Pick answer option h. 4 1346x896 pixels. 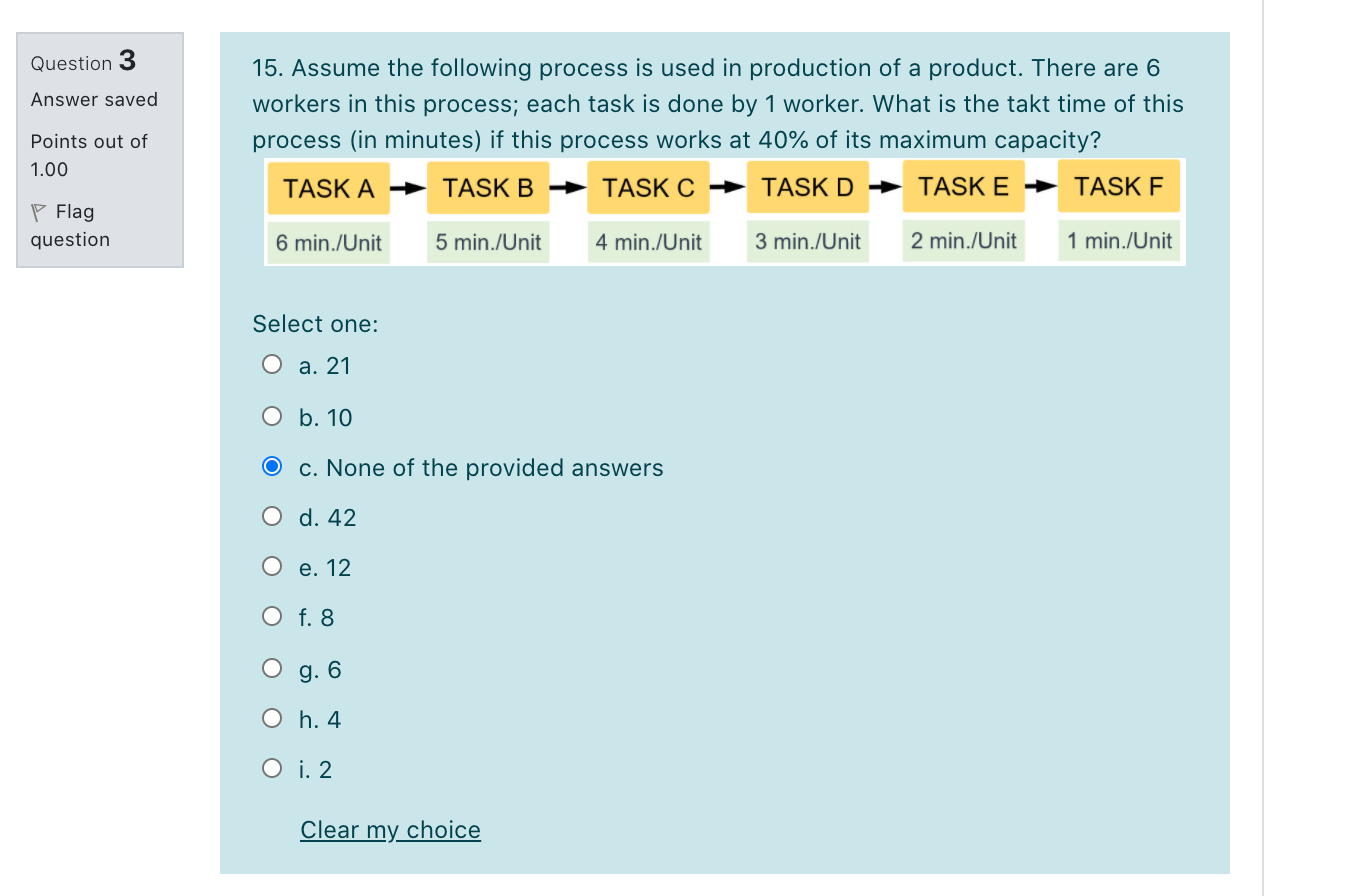272,719
